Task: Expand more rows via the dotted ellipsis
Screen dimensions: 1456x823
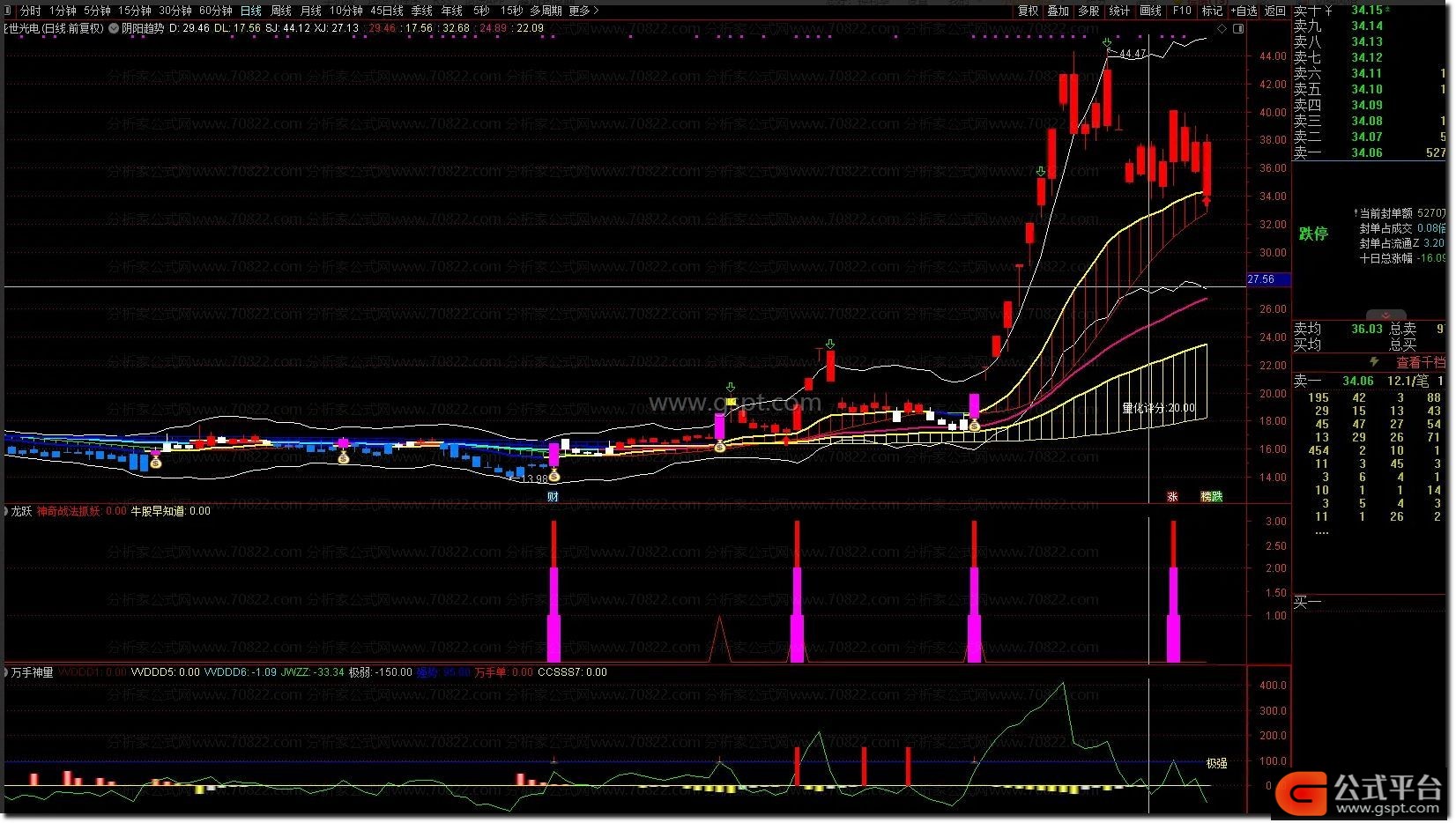Action: click(x=1321, y=532)
